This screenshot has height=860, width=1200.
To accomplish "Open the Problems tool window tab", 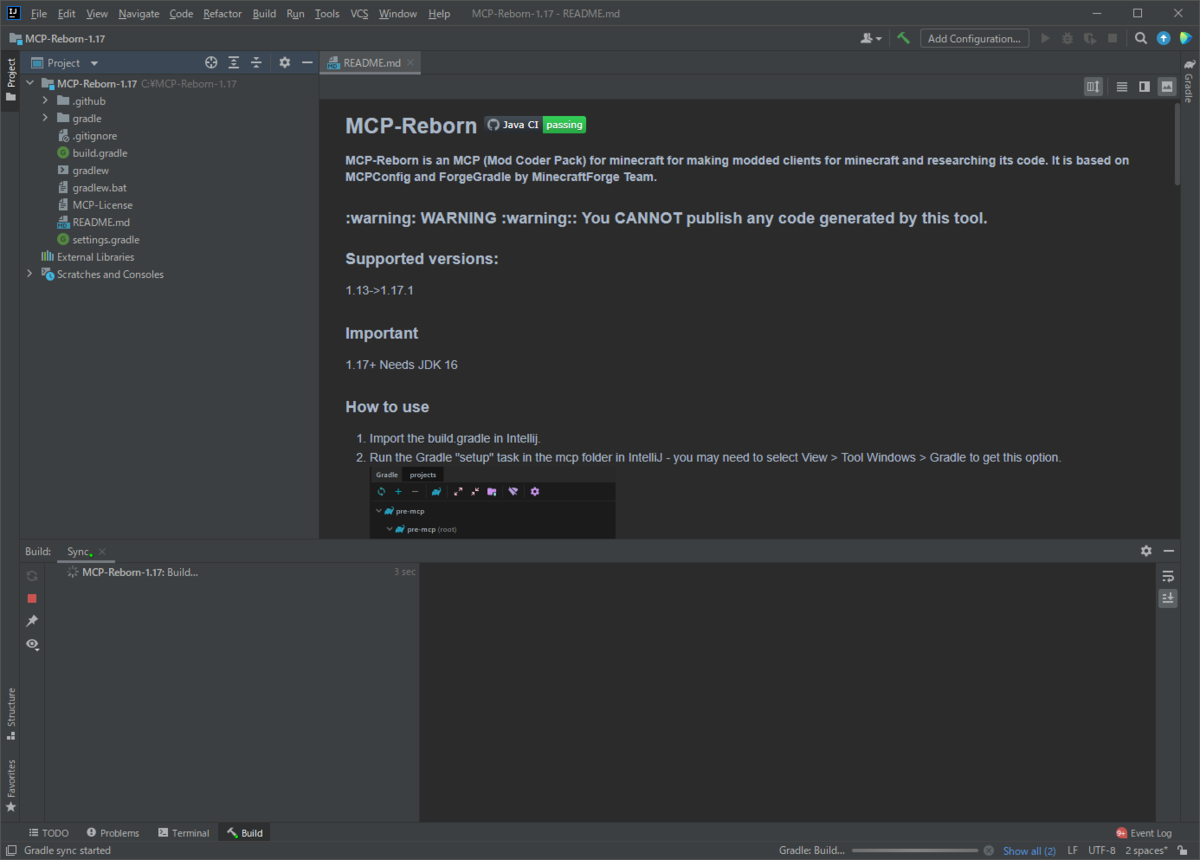I will coord(113,833).
